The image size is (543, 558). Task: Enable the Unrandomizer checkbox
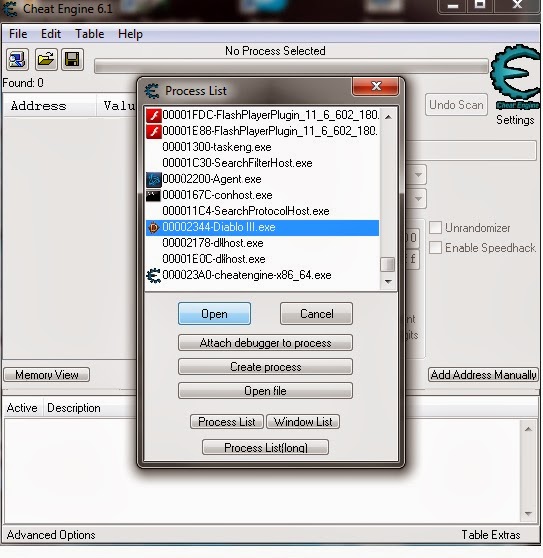click(x=435, y=228)
